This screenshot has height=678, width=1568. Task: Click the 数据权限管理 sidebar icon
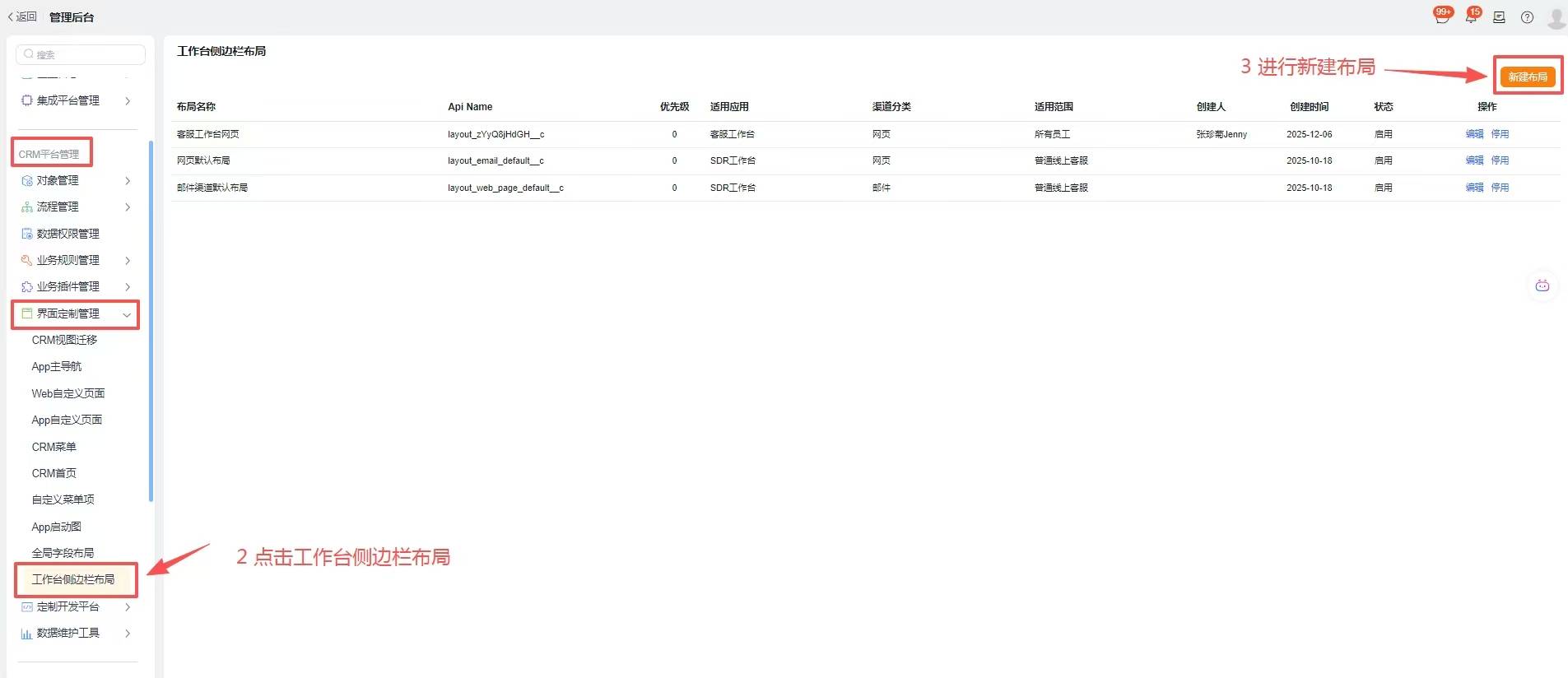[x=27, y=234]
